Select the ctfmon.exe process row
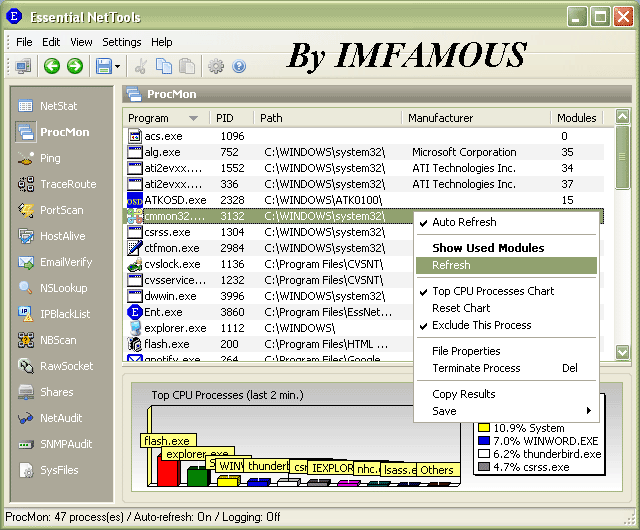The image size is (640, 530). pos(268,248)
